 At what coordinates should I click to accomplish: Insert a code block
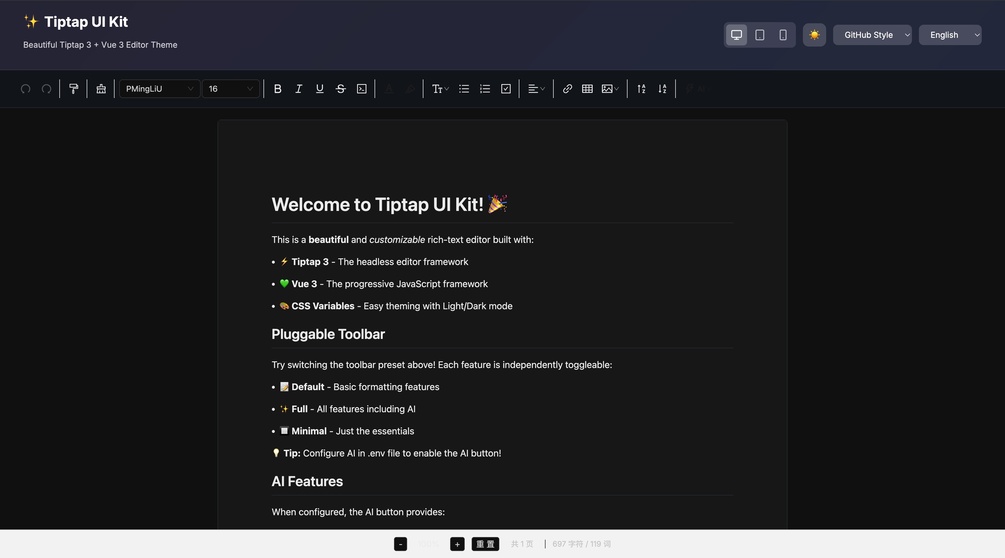(x=361, y=89)
